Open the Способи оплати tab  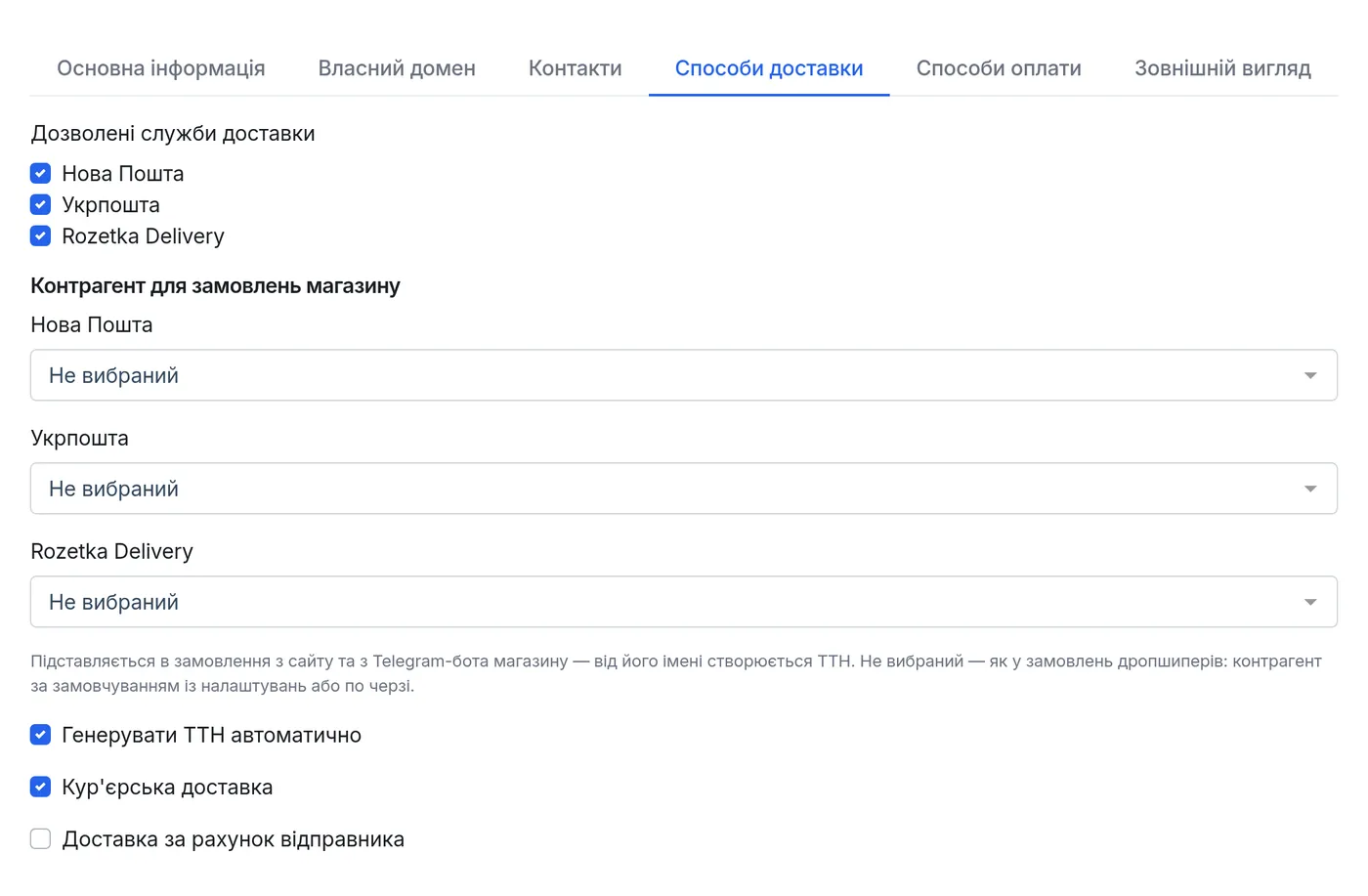[x=999, y=68]
